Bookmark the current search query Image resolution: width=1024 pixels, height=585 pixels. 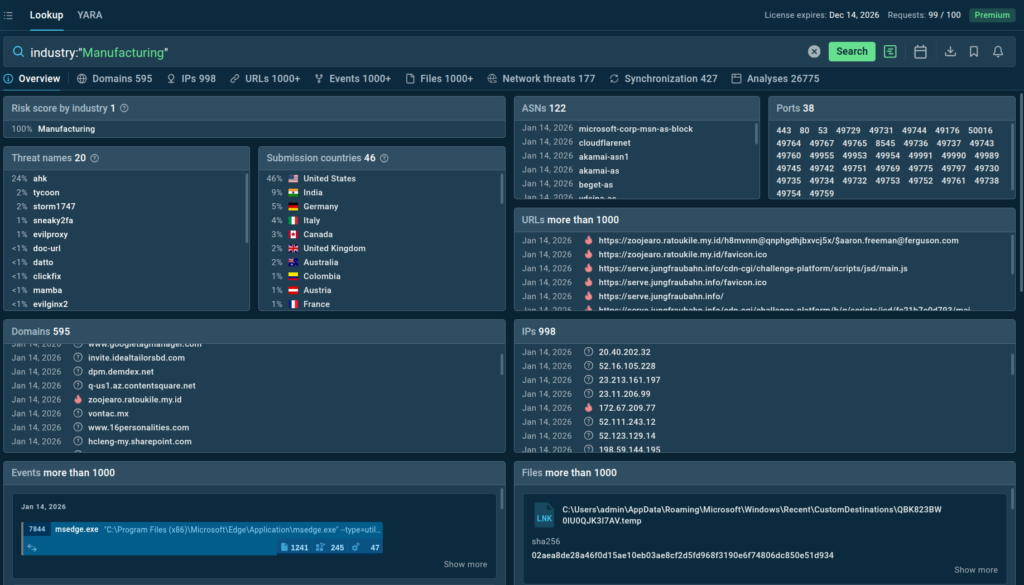974,51
